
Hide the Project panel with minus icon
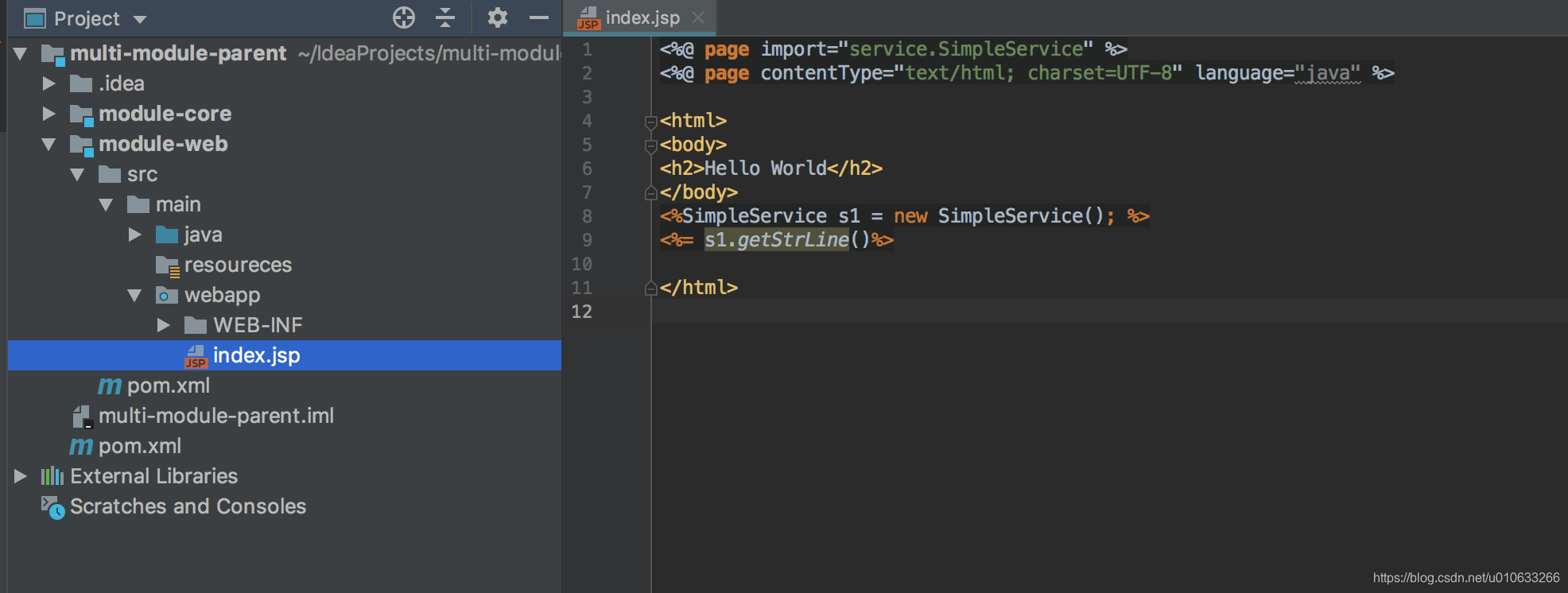tap(539, 17)
